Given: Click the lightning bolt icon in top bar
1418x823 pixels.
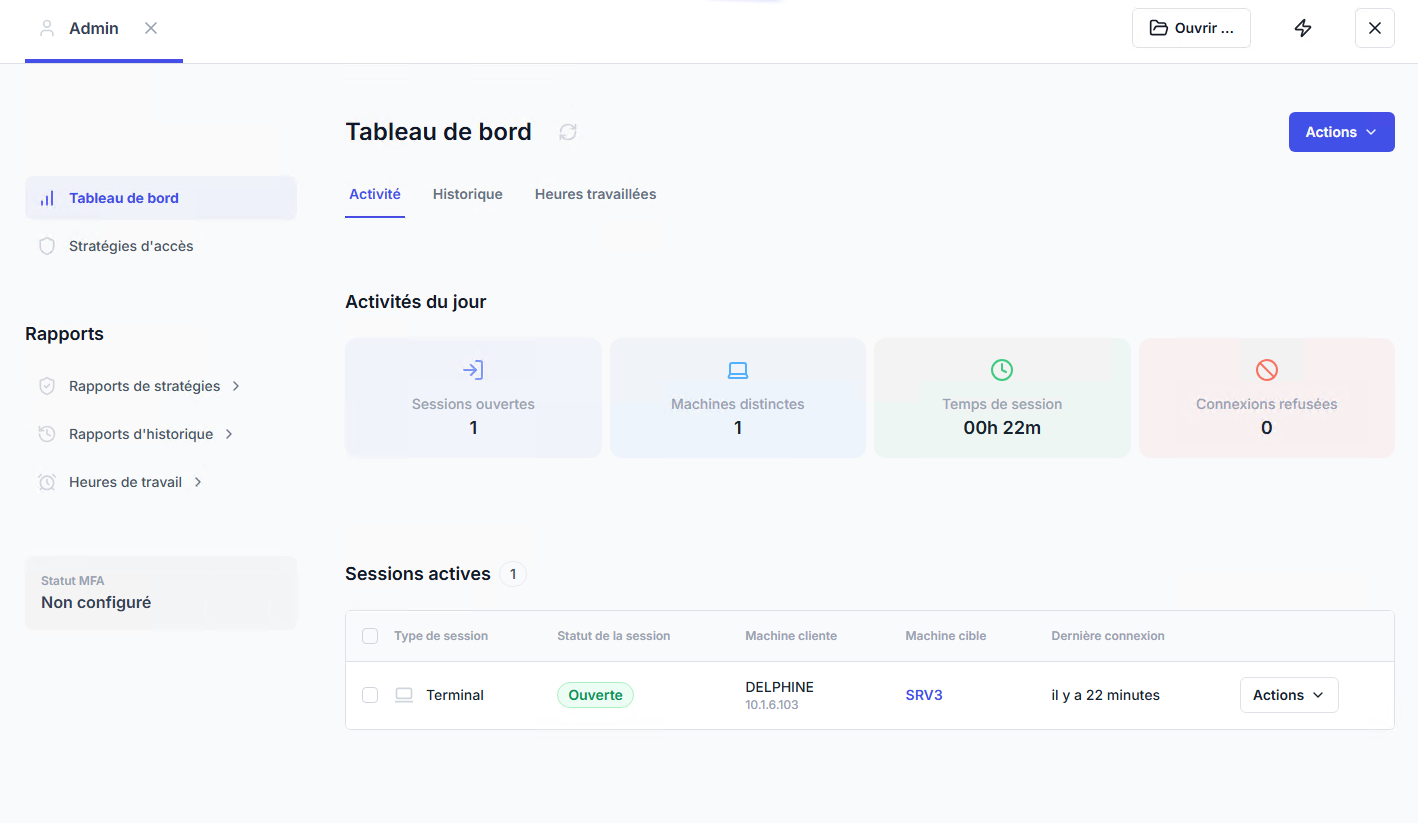Looking at the screenshot, I should coord(1303,28).
